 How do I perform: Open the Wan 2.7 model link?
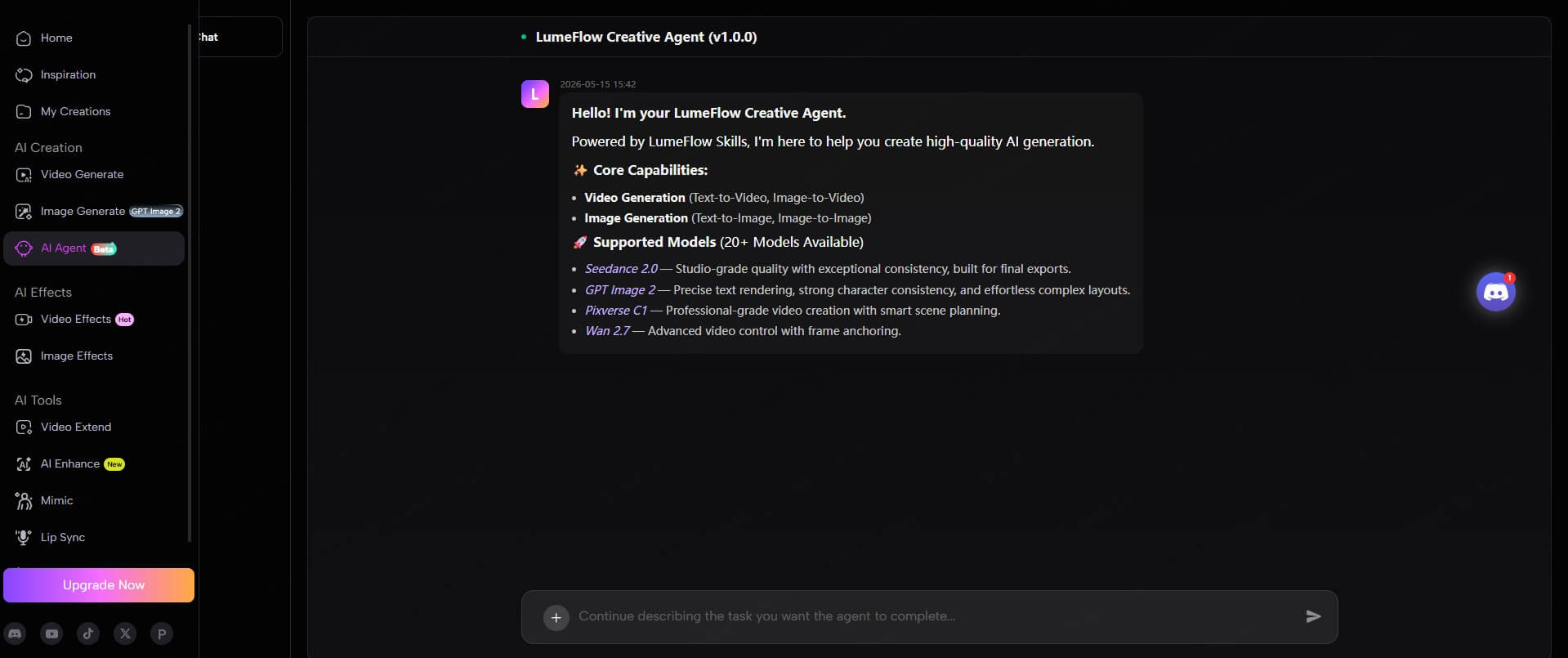point(607,331)
